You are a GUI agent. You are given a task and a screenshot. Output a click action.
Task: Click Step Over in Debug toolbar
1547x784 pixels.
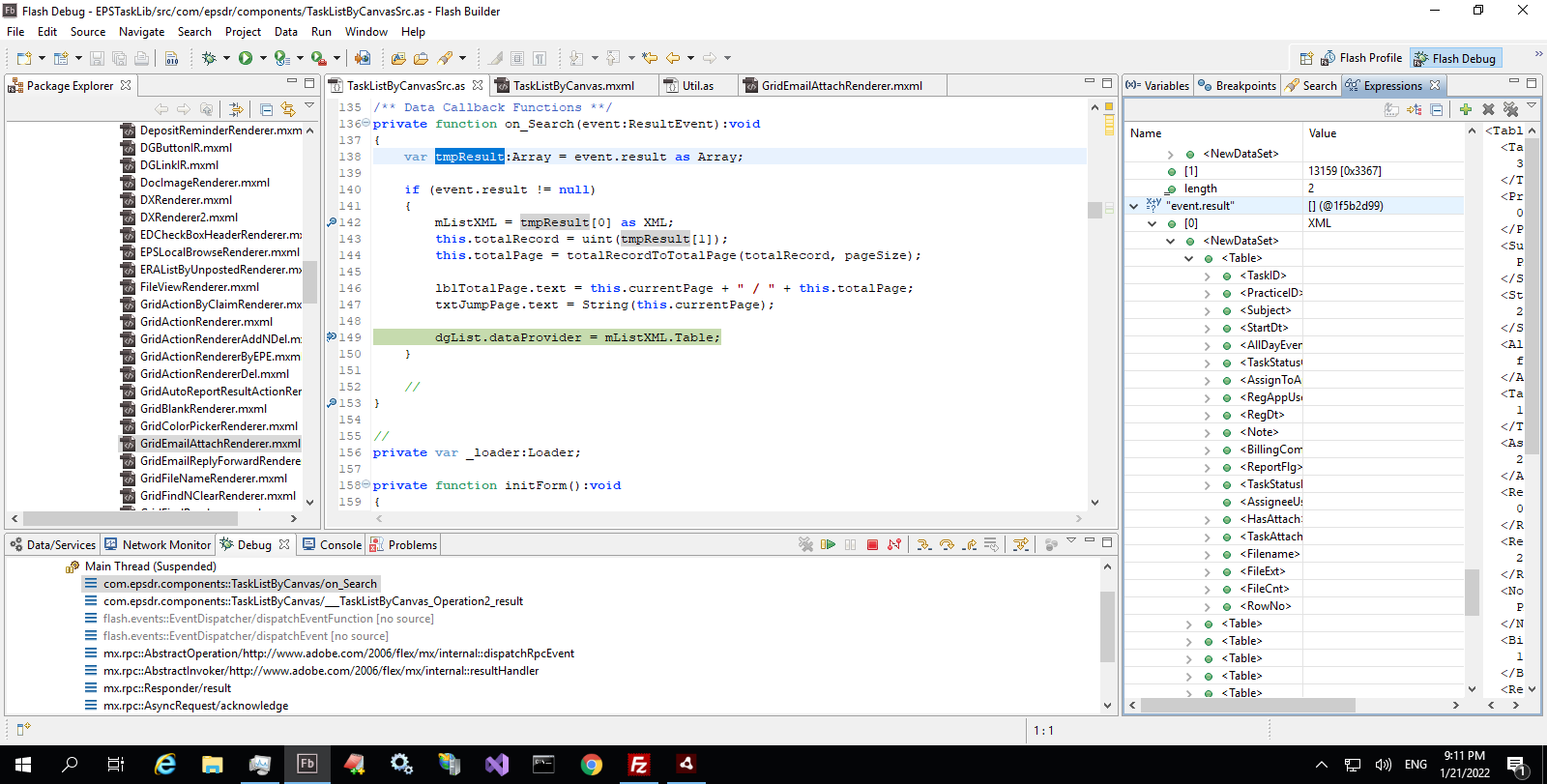(947, 545)
